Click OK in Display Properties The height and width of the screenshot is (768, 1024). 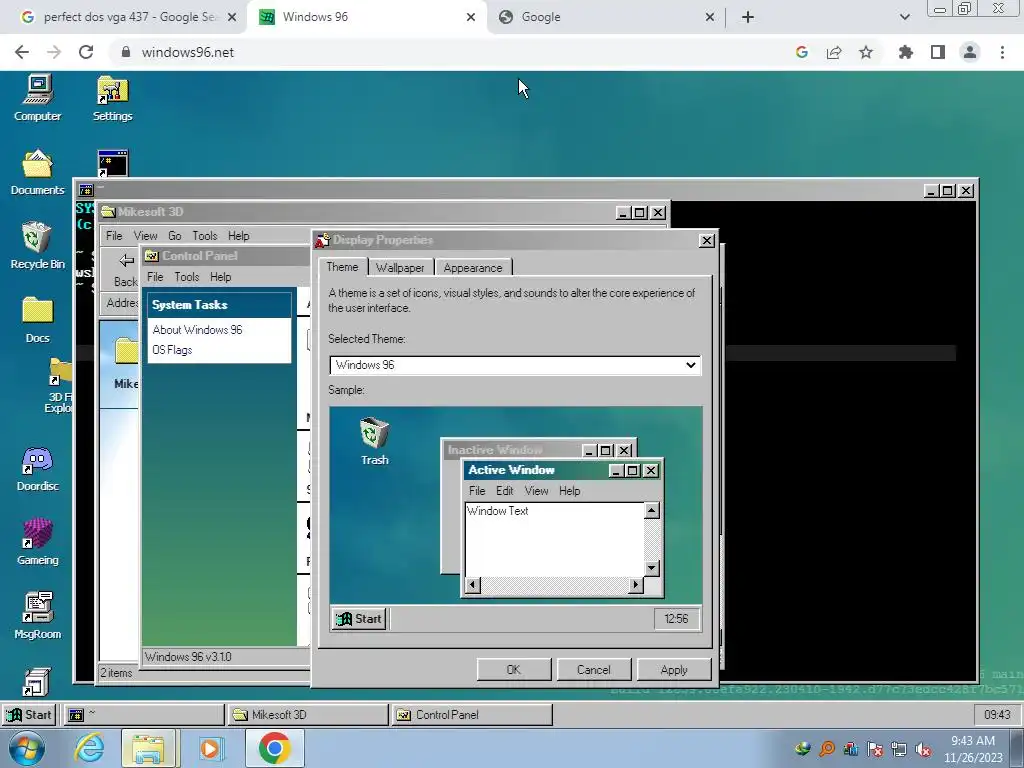[514, 669]
